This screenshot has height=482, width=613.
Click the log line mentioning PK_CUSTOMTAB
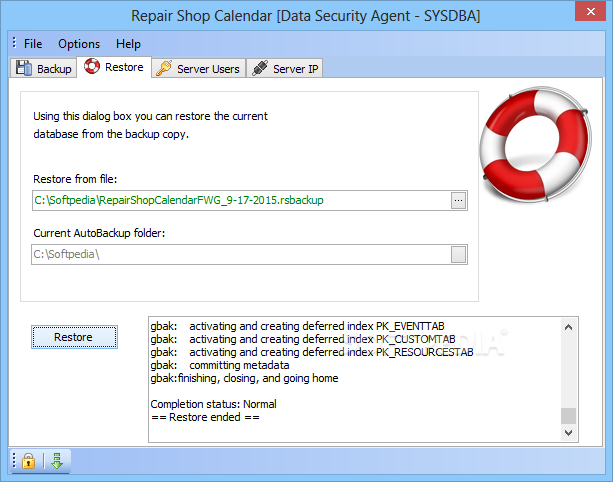[x=303, y=339]
